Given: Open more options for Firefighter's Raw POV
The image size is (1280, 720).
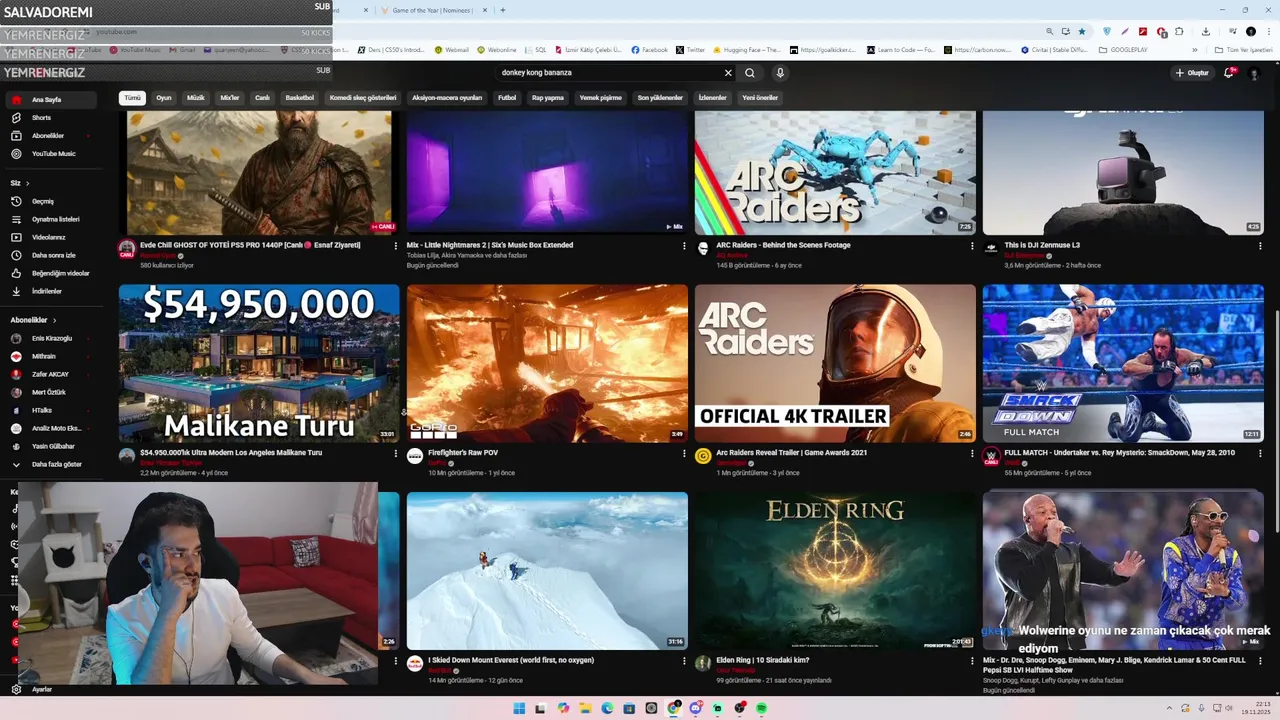Looking at the screenshot, I should click(x=684, y=454).
